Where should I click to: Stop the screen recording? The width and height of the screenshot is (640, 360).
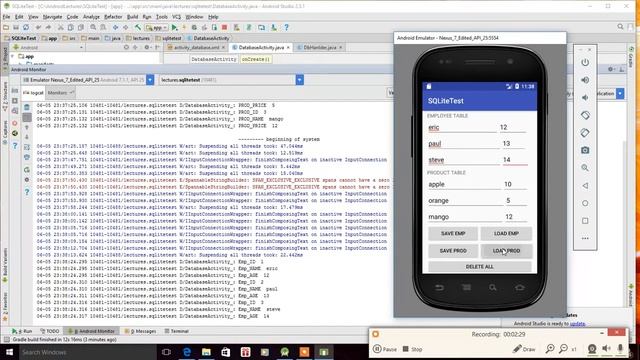tap(412, 349)
